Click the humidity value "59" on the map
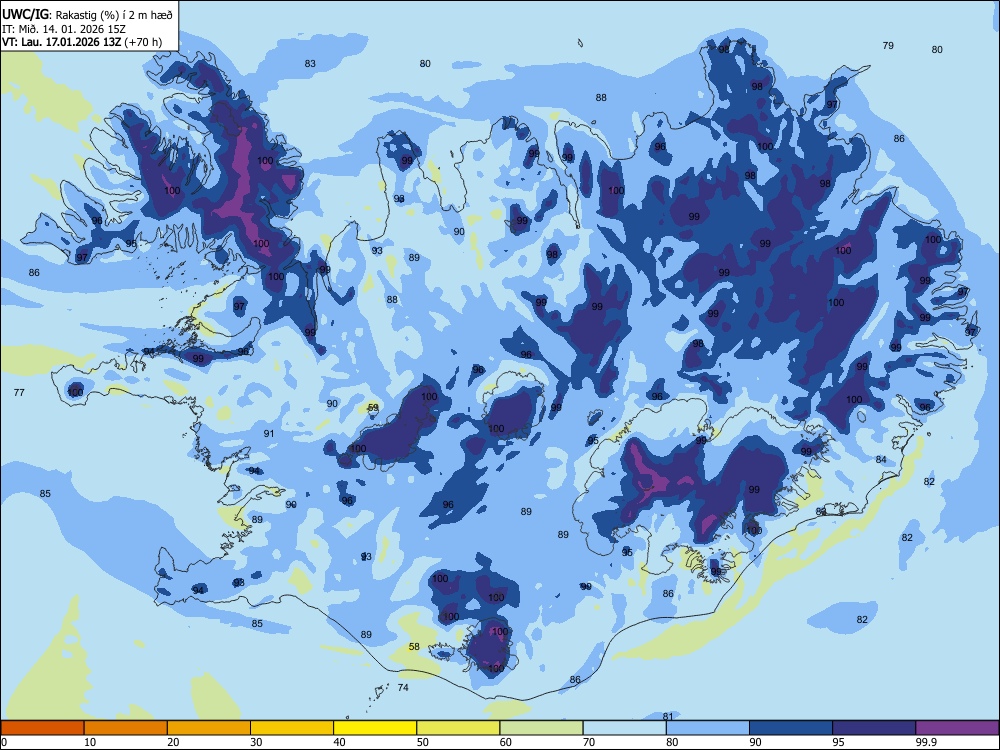Screen dimensions: 1000x750 point(373,408)
